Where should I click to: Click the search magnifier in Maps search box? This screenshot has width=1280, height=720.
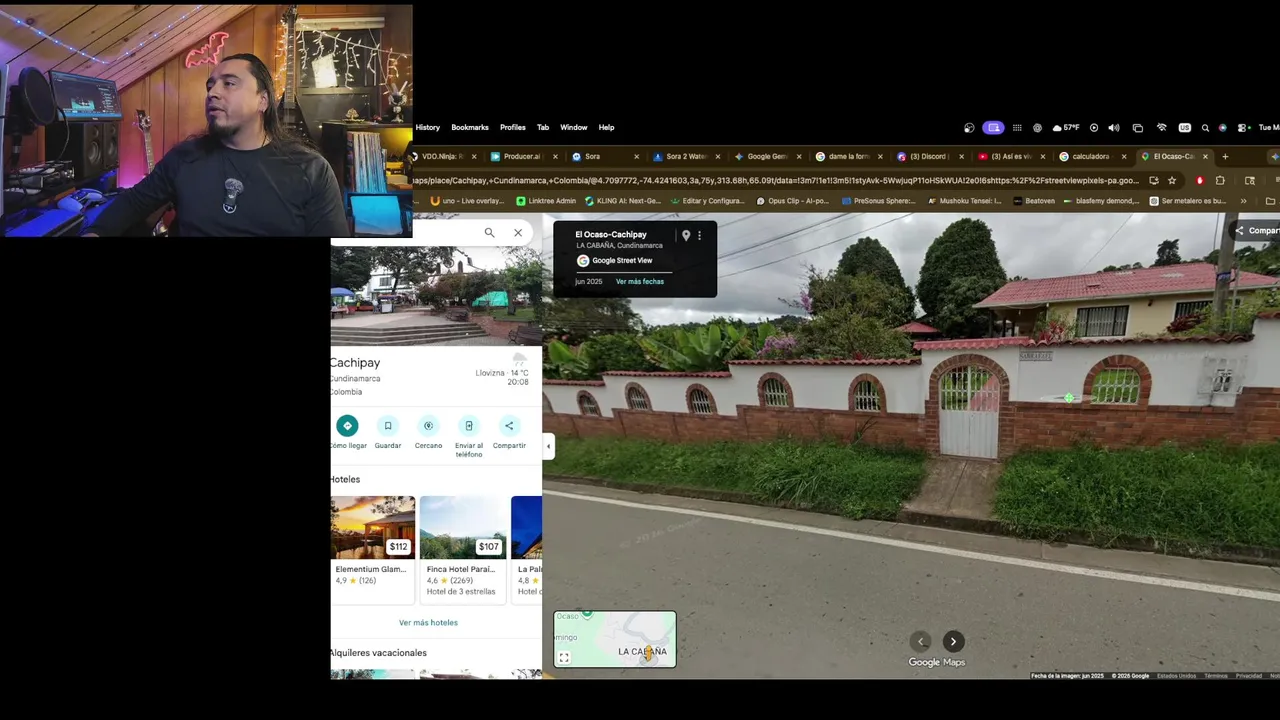coord(489,233)
